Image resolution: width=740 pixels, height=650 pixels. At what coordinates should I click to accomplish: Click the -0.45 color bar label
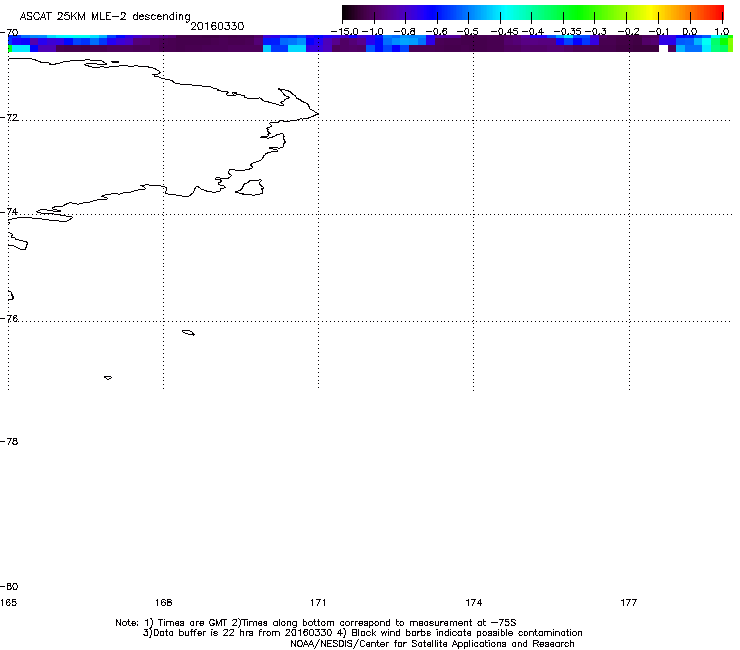504,32
